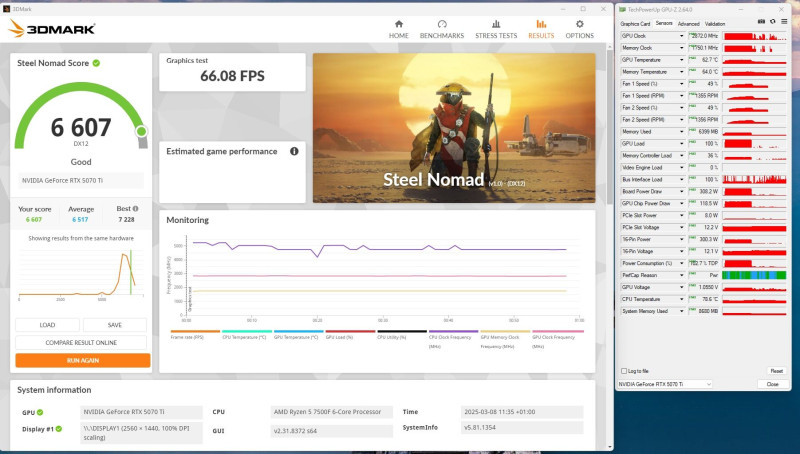This screenshot has height=454, width=800.
Task: Open the GPU Clock sensor dropdown in GPU-Z
Action: (681, 36)
